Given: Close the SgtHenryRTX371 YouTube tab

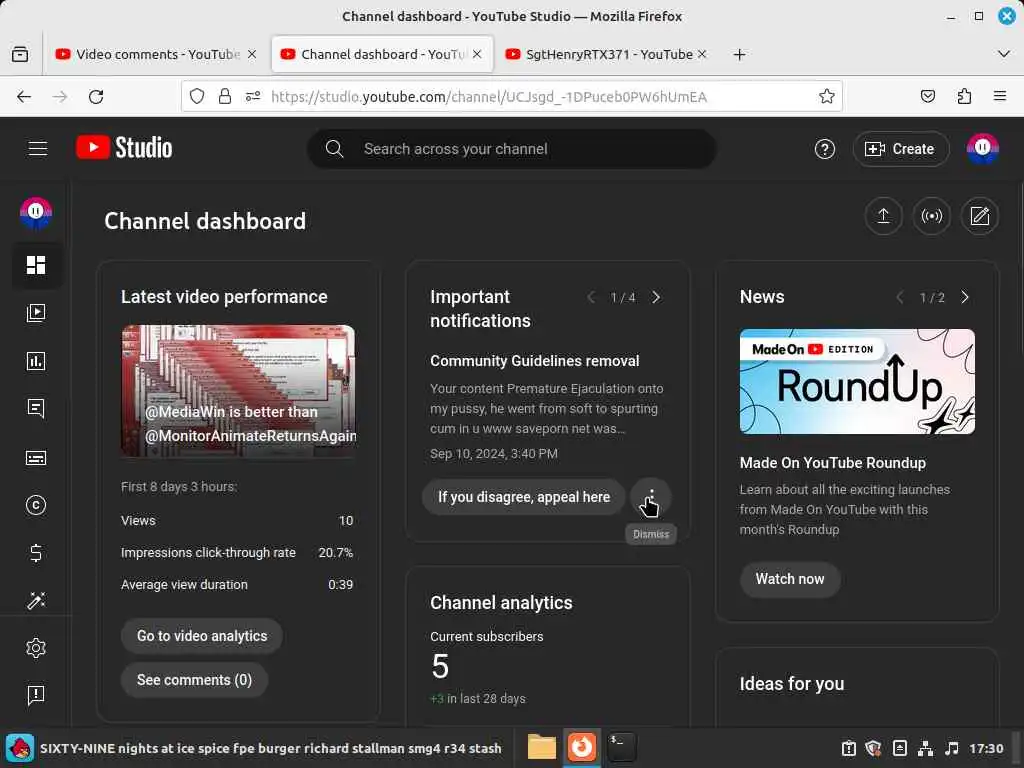Looking at the screenshot, I should (x=702, y=54).
